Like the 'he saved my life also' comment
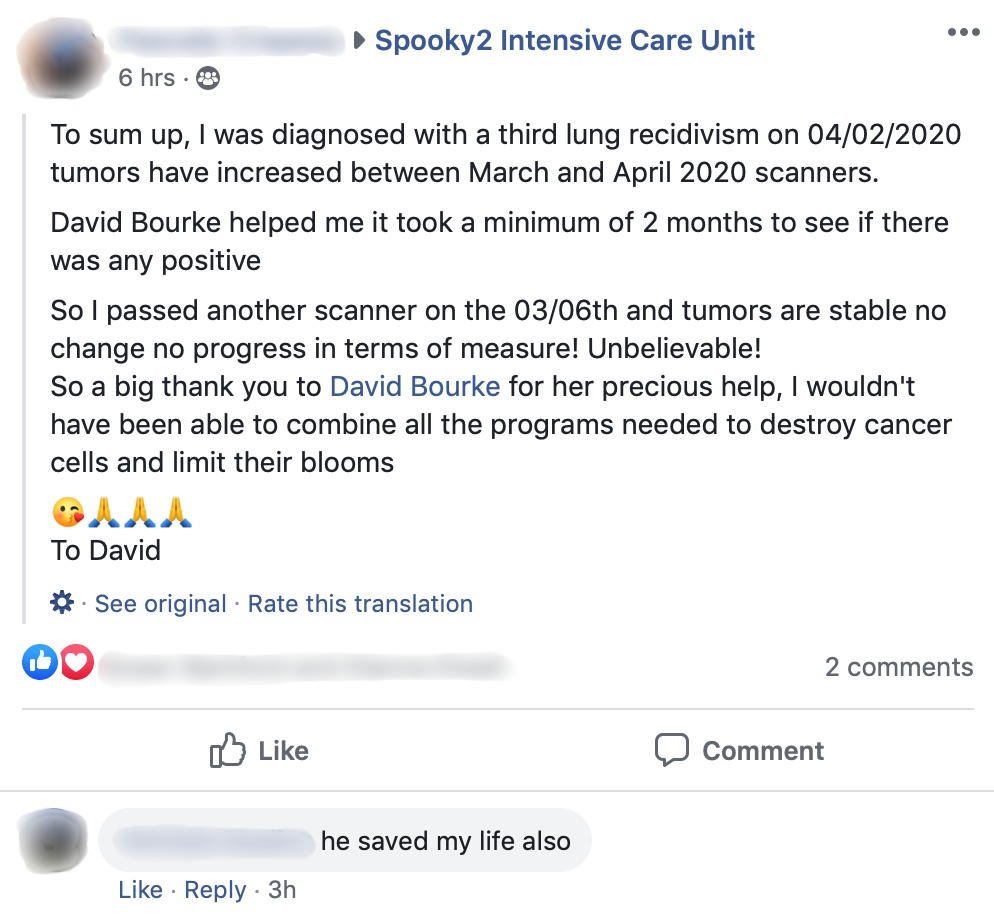This screenshot has height=916, width=994. 140,890
